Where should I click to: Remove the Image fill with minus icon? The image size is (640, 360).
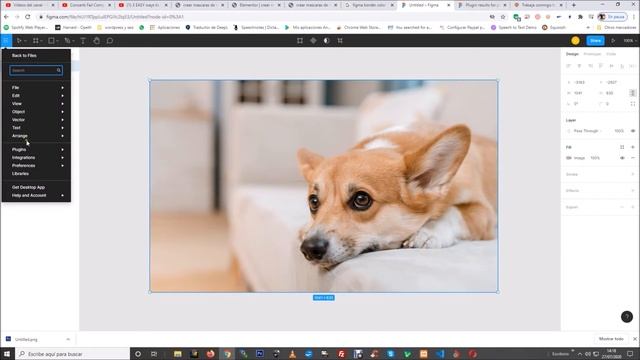(x=633, y=158)
